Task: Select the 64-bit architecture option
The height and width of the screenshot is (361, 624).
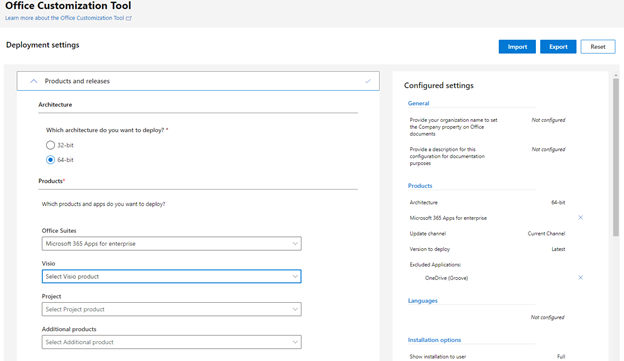Action: pyautogui.click(x=50, y=160)
